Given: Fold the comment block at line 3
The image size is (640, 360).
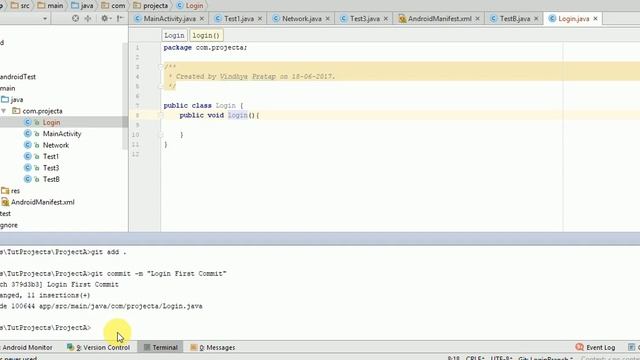Looking at the screenshot, I should (x=161, y=67).
